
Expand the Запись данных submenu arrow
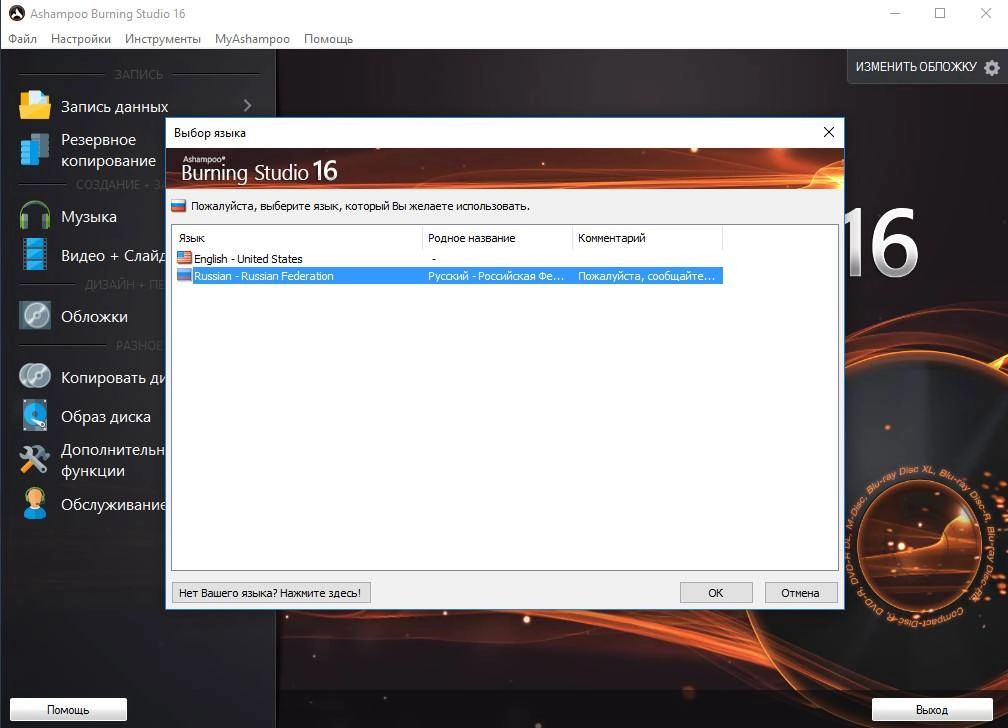click(x=248, y=105)
